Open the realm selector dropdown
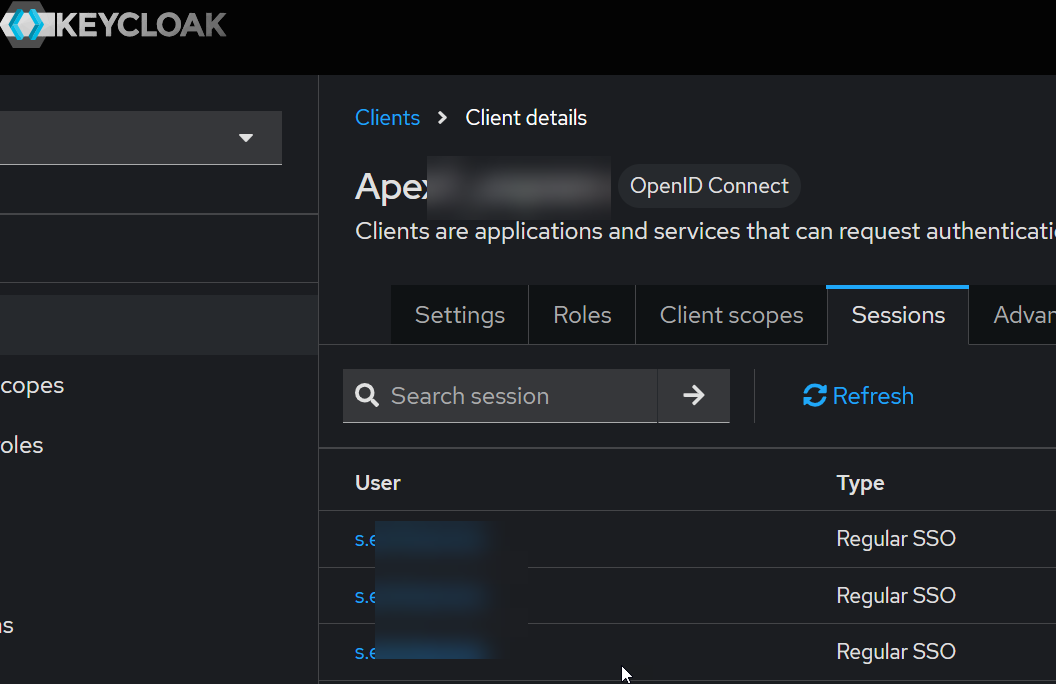Viewport: 1056px width, 684px height. (x=141, y=137)
